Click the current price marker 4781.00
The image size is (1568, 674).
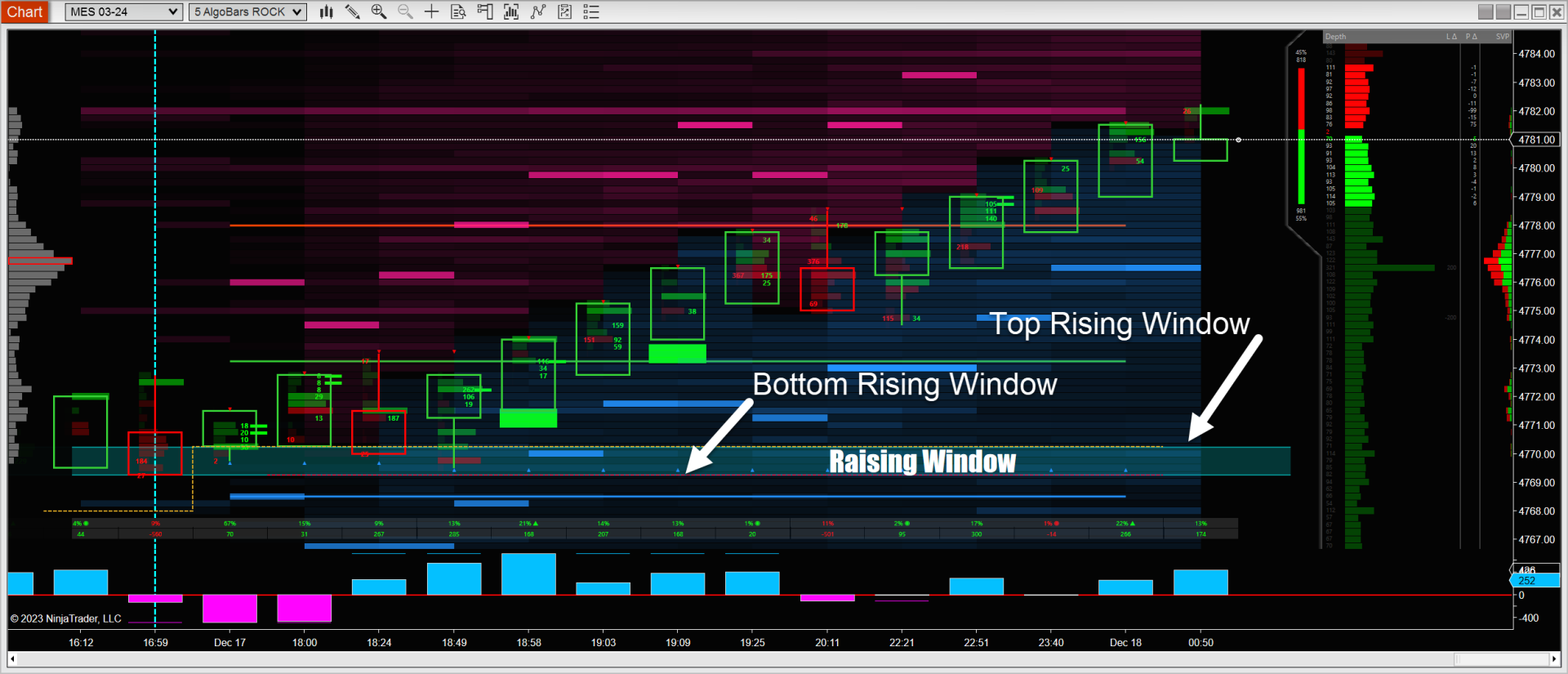(x=1537, y=140)
